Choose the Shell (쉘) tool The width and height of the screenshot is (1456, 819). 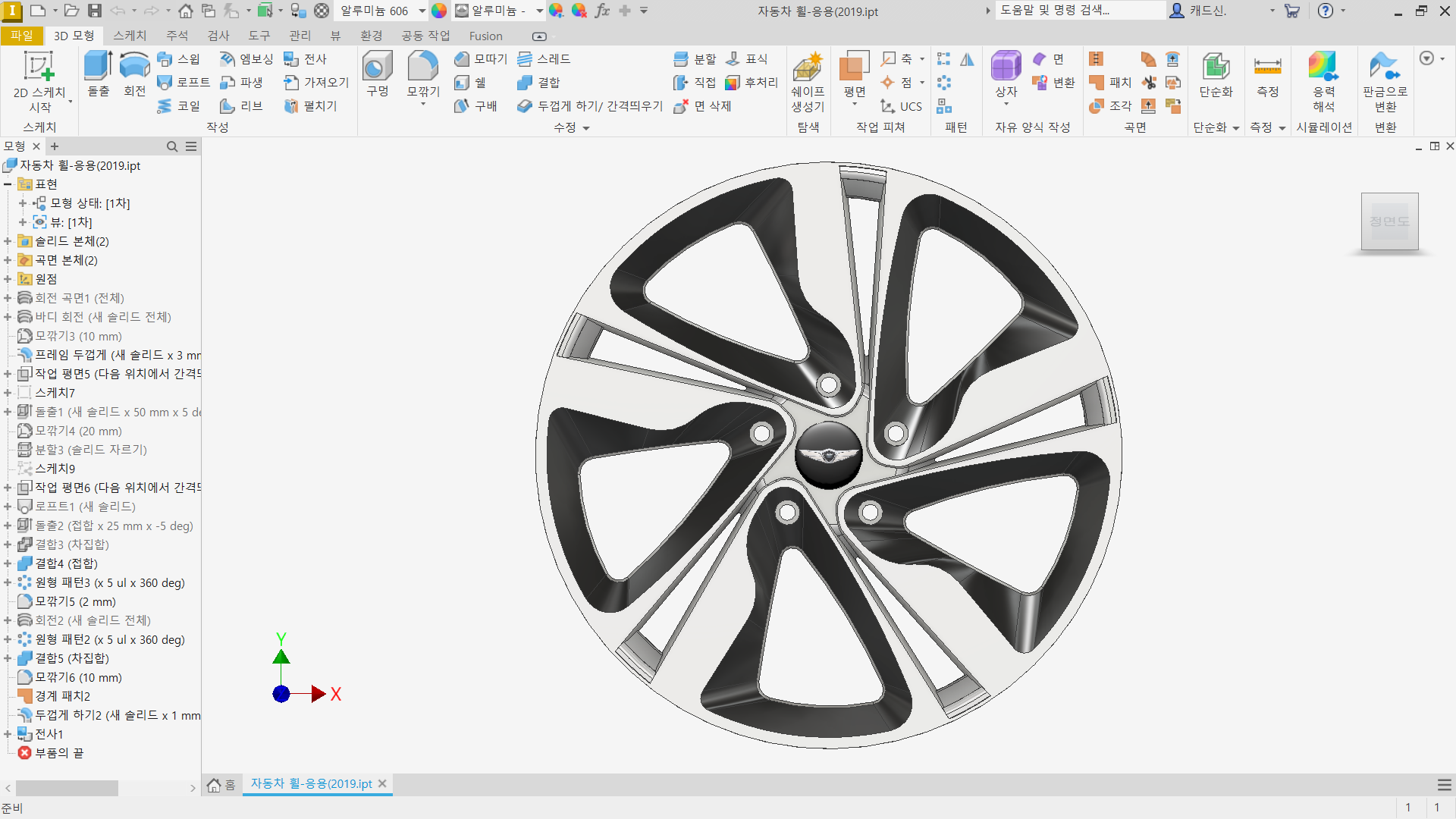click(470, 83)
